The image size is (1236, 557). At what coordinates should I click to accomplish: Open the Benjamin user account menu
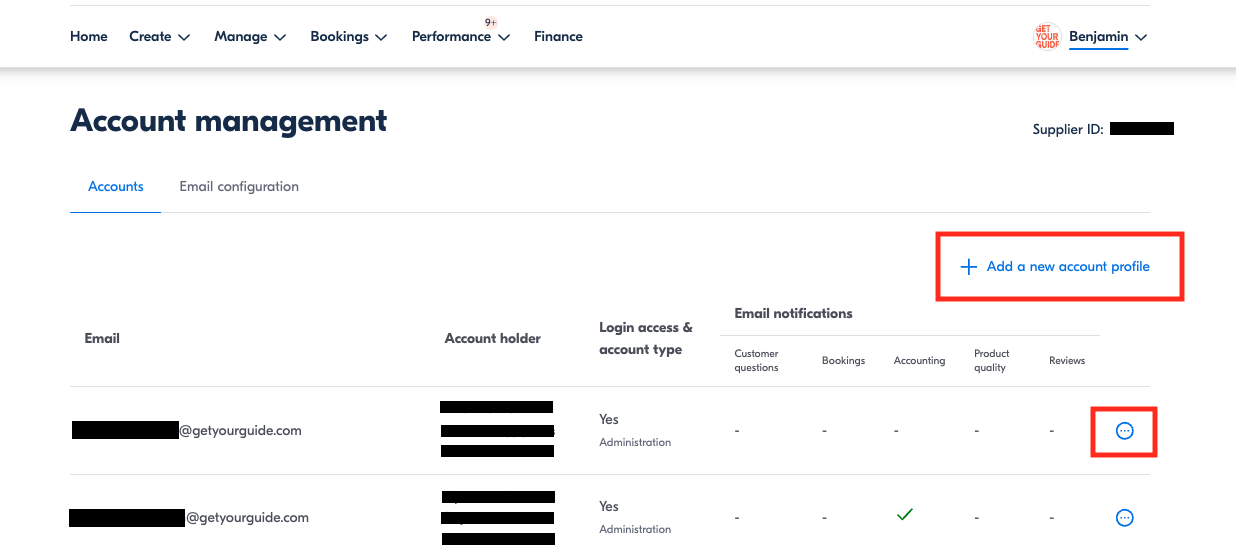pos(1107,37)
